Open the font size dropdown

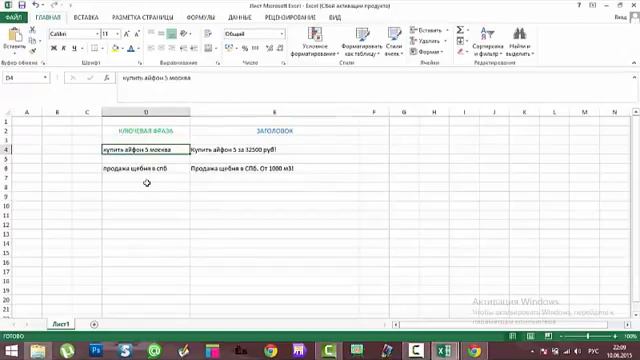point(118,34)
